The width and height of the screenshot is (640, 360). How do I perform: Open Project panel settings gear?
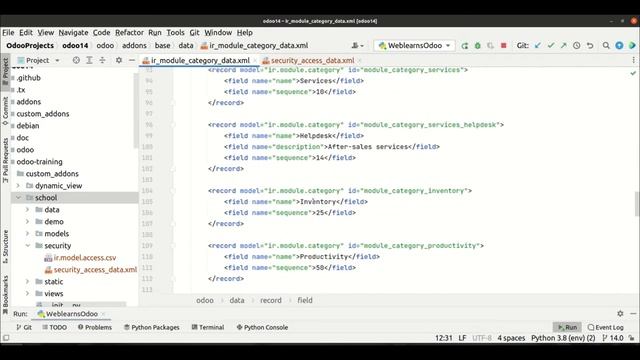click(119, 60)
